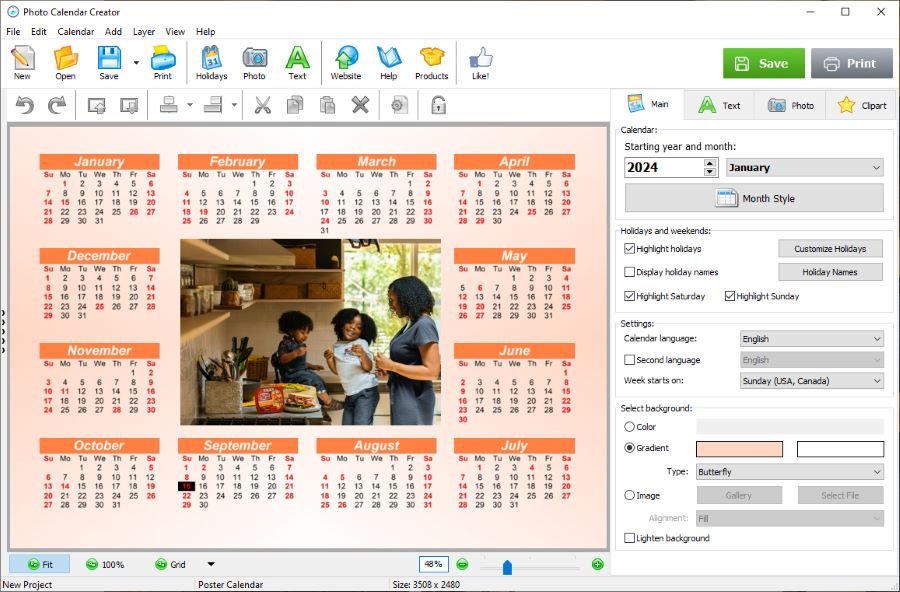Copy the selected object
Screen dimensions: 900x592
click(x=295, y=105)
